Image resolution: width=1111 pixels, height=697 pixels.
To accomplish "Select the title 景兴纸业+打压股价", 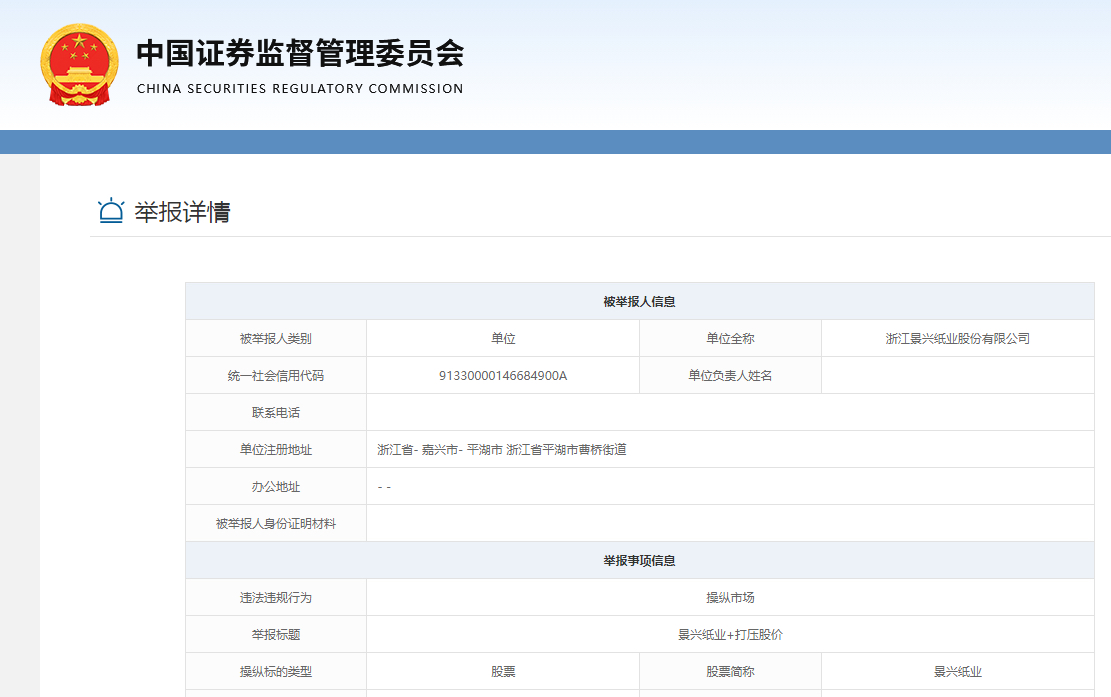I will [730, 634].
